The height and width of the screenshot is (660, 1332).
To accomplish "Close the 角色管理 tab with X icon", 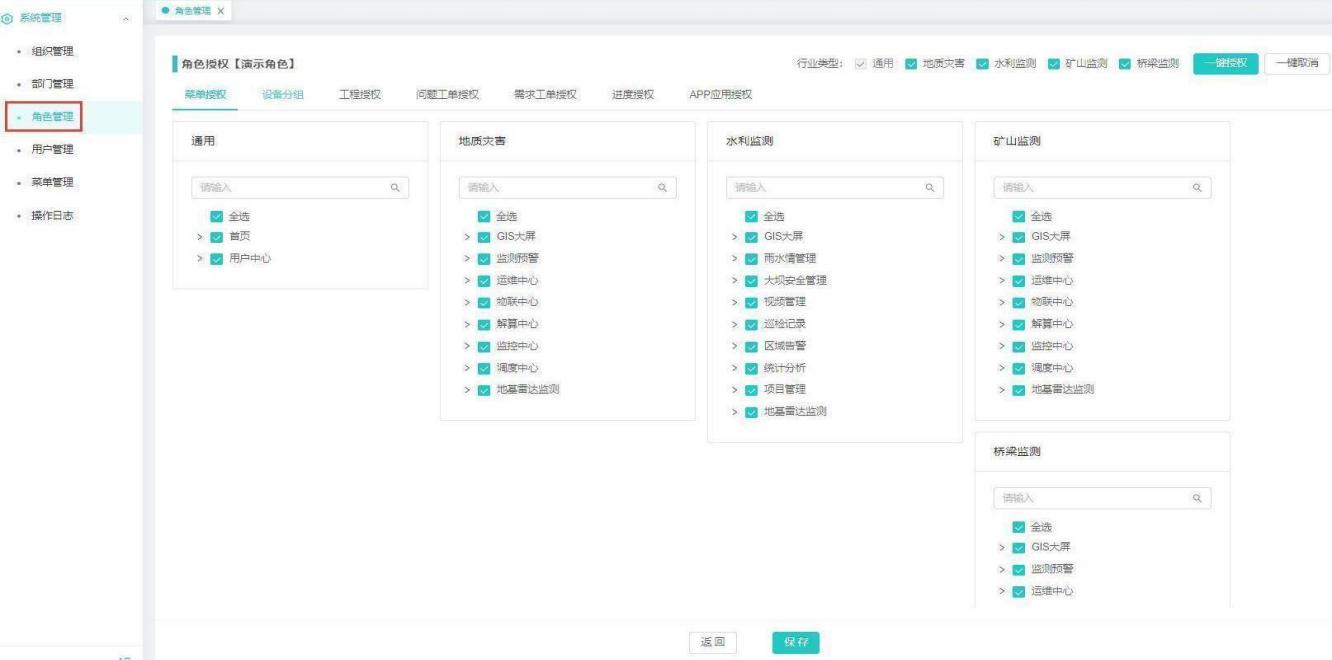I will [220, 10].
